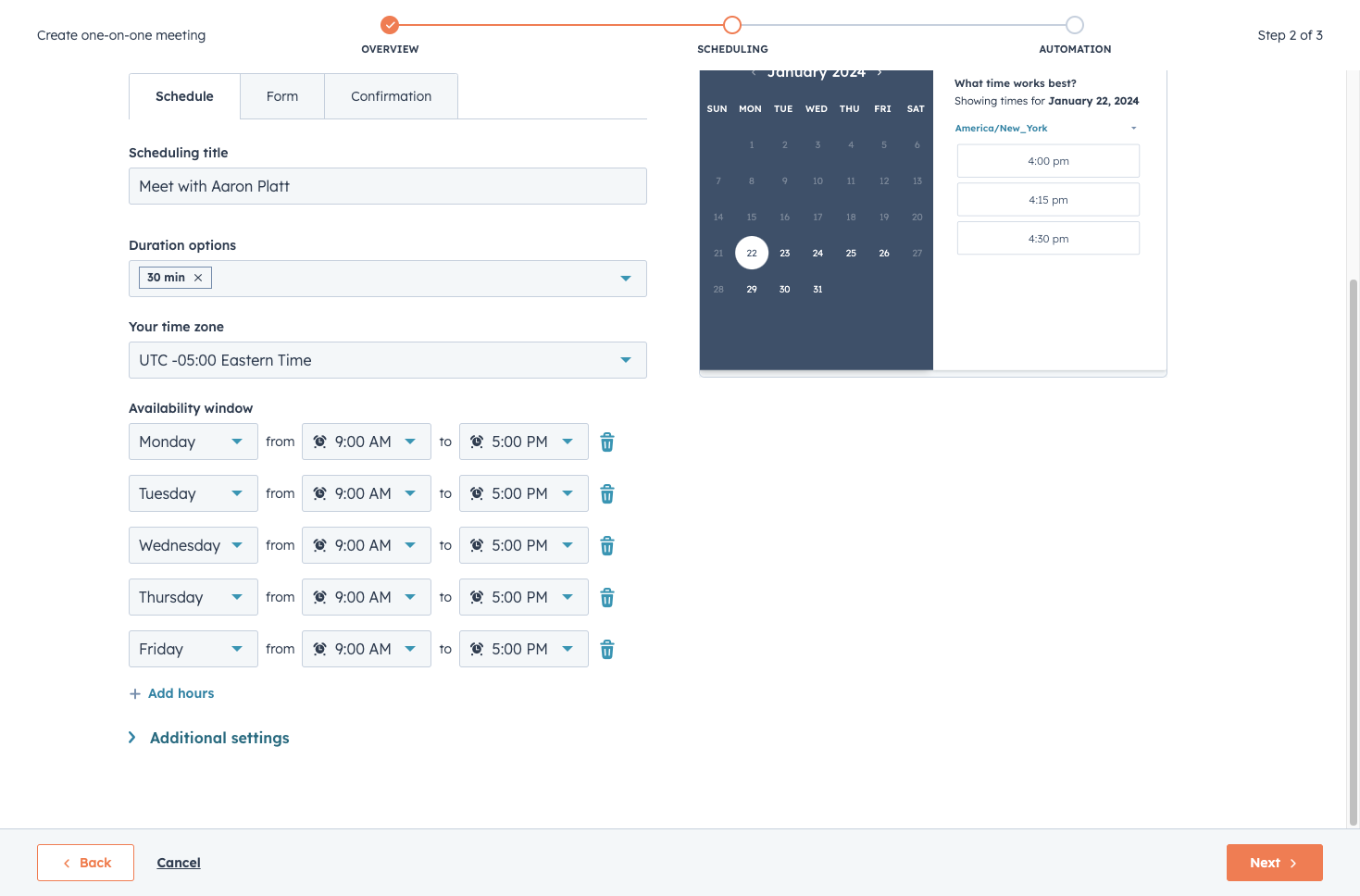Open America/New_York timezone selector in preview

pos(1046,129)
